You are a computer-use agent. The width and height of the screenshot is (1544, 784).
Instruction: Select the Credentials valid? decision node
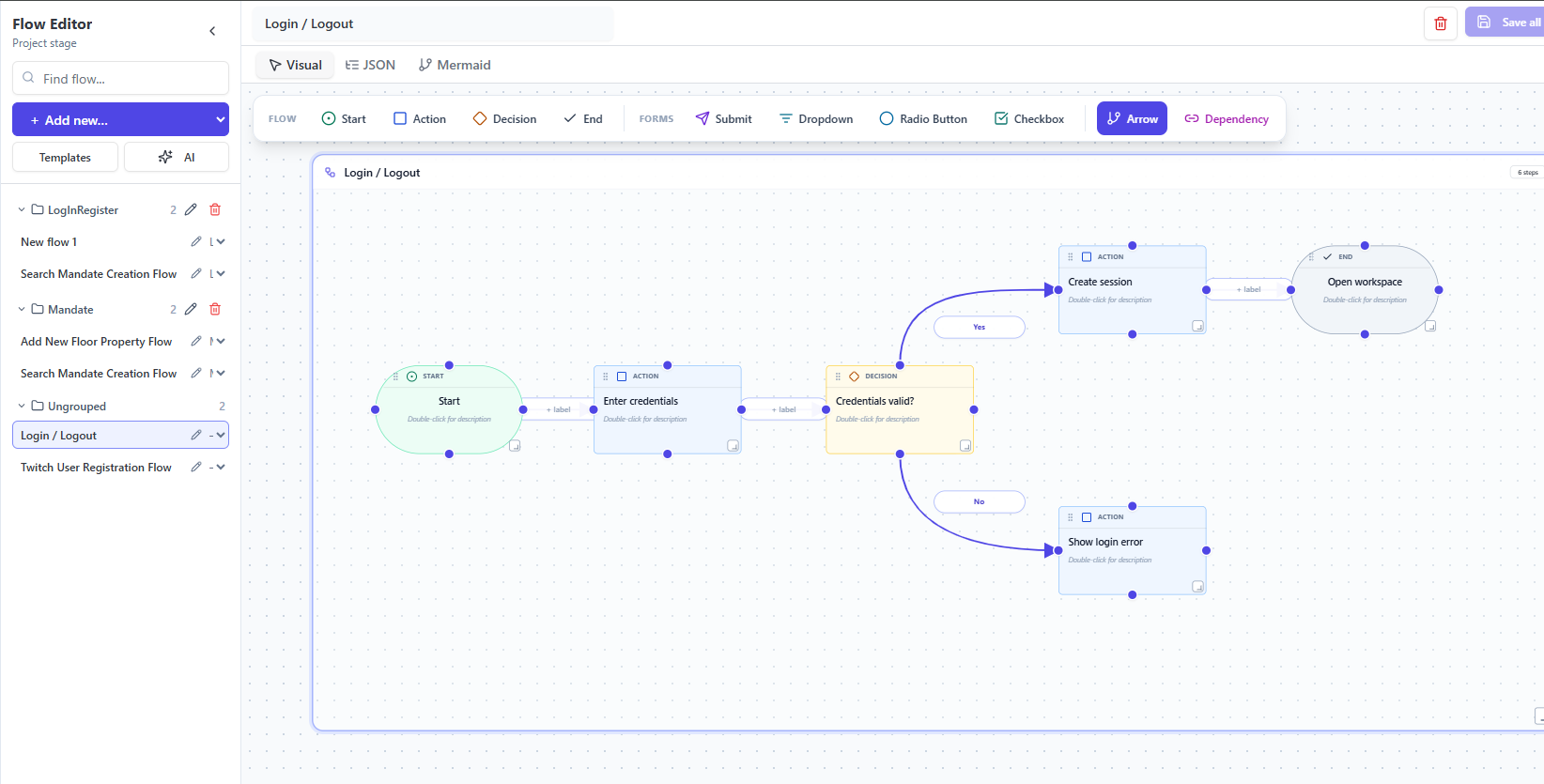(x=900, y=409)
